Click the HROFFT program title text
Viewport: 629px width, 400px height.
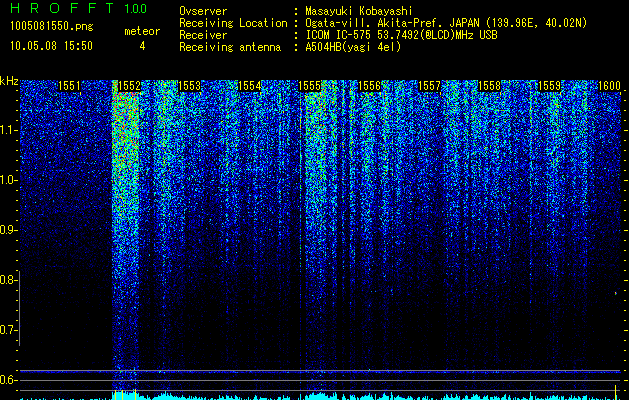[62, 8]
